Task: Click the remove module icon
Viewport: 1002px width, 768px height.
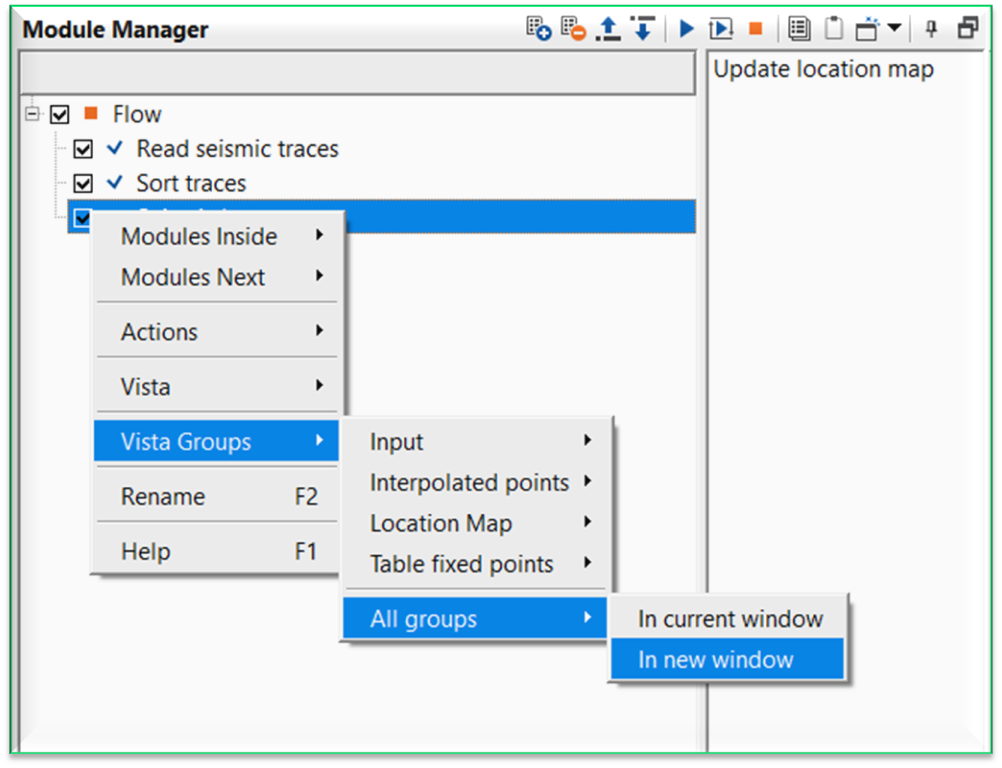Action: (573, 29)
